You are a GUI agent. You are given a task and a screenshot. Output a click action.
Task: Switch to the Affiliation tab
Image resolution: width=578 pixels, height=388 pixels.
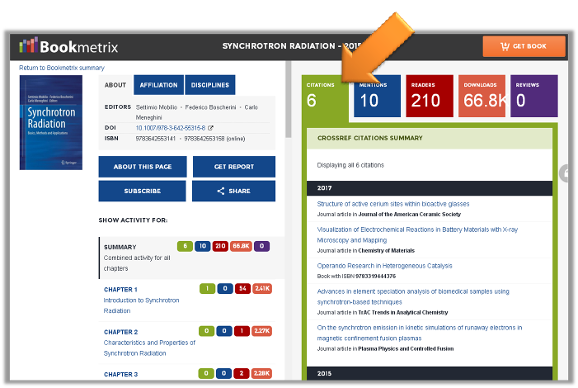(159, 85)
